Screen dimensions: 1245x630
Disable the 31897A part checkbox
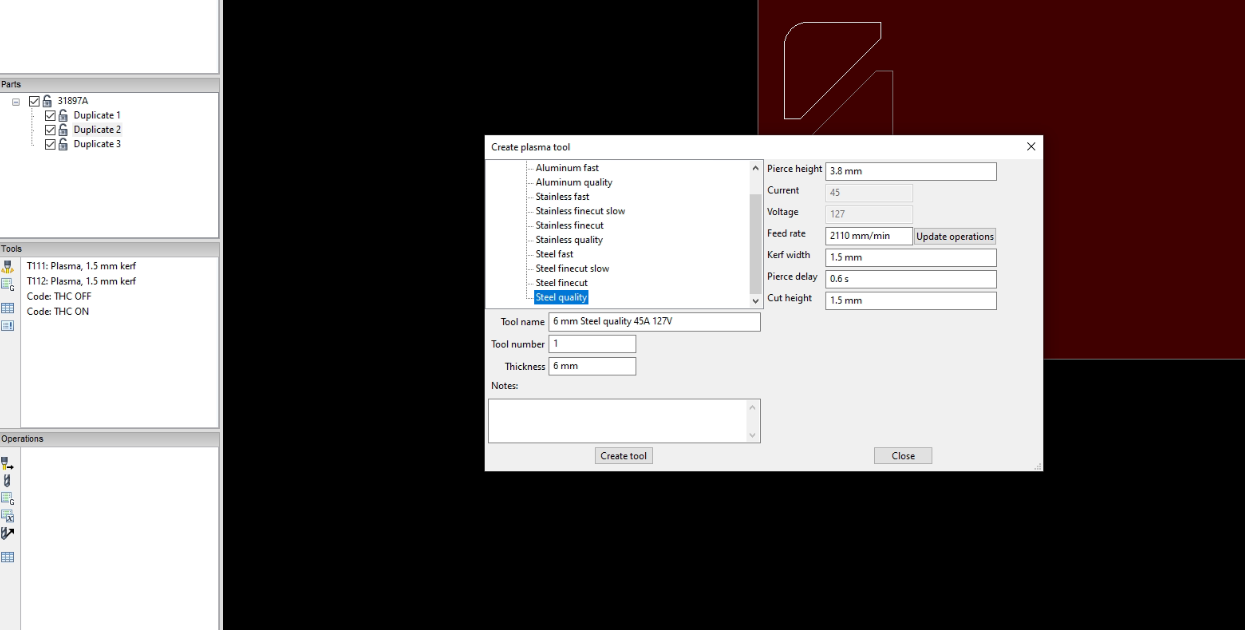33,100
